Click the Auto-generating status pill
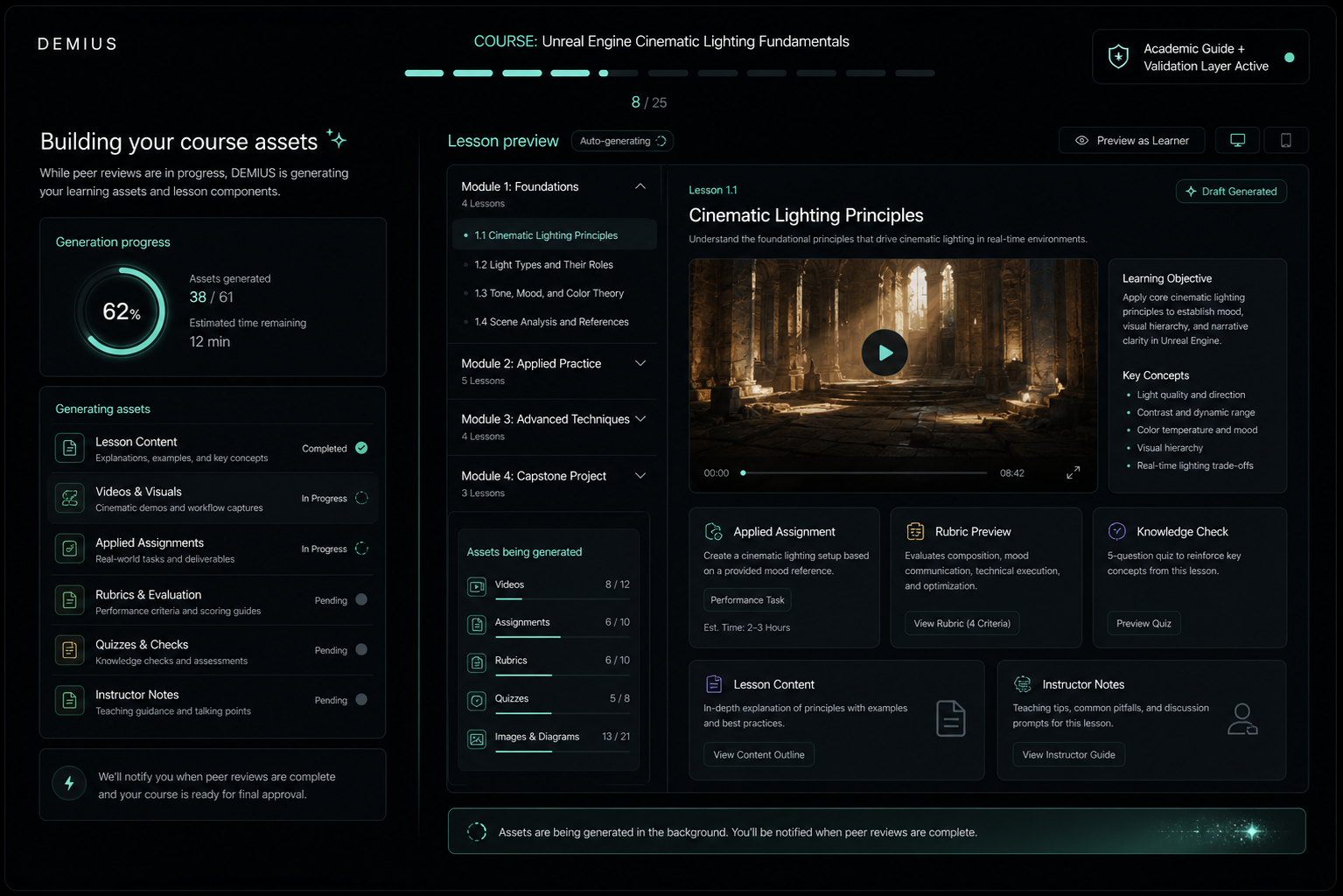 point(622,141)
